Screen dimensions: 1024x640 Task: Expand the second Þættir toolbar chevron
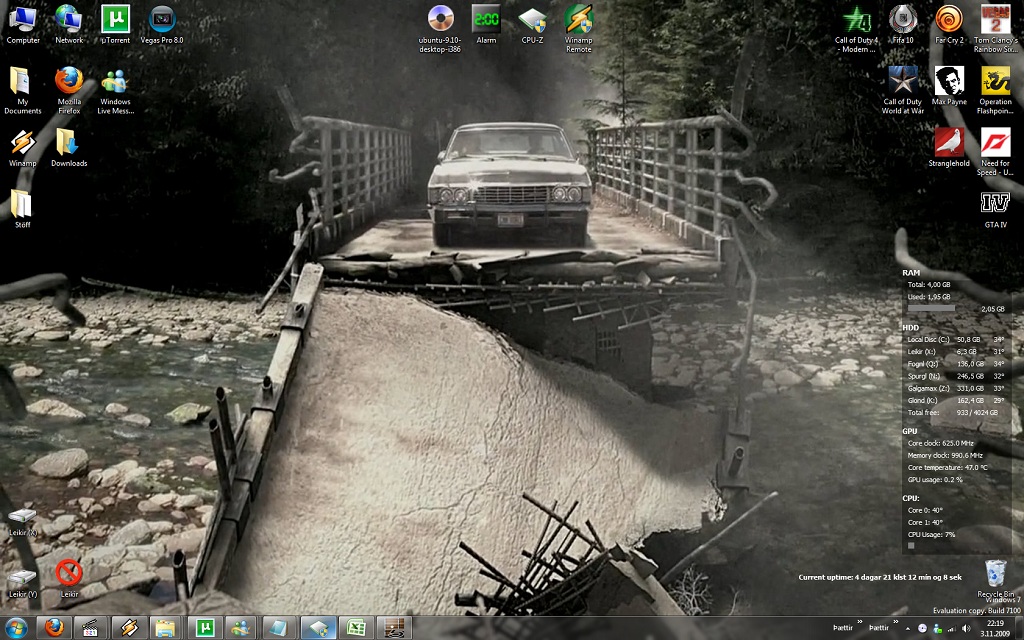tap(895, 622)
